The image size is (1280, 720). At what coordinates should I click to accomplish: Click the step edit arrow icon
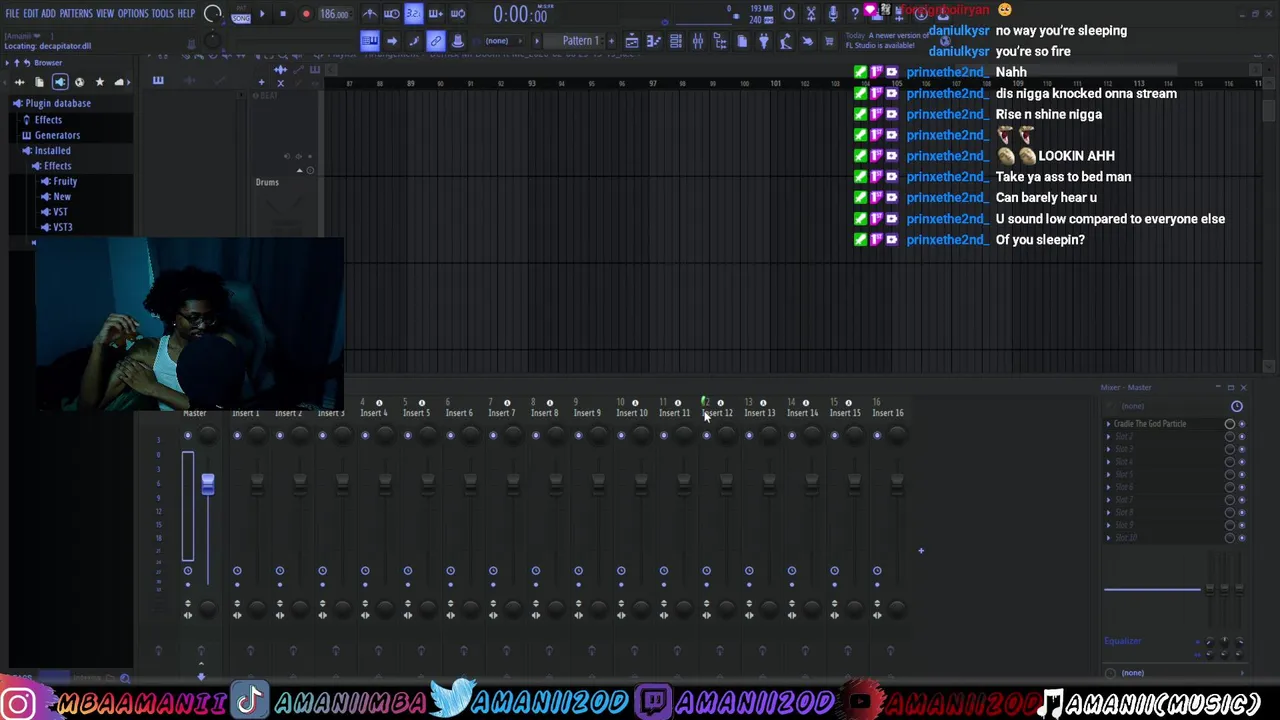[392, 41]
